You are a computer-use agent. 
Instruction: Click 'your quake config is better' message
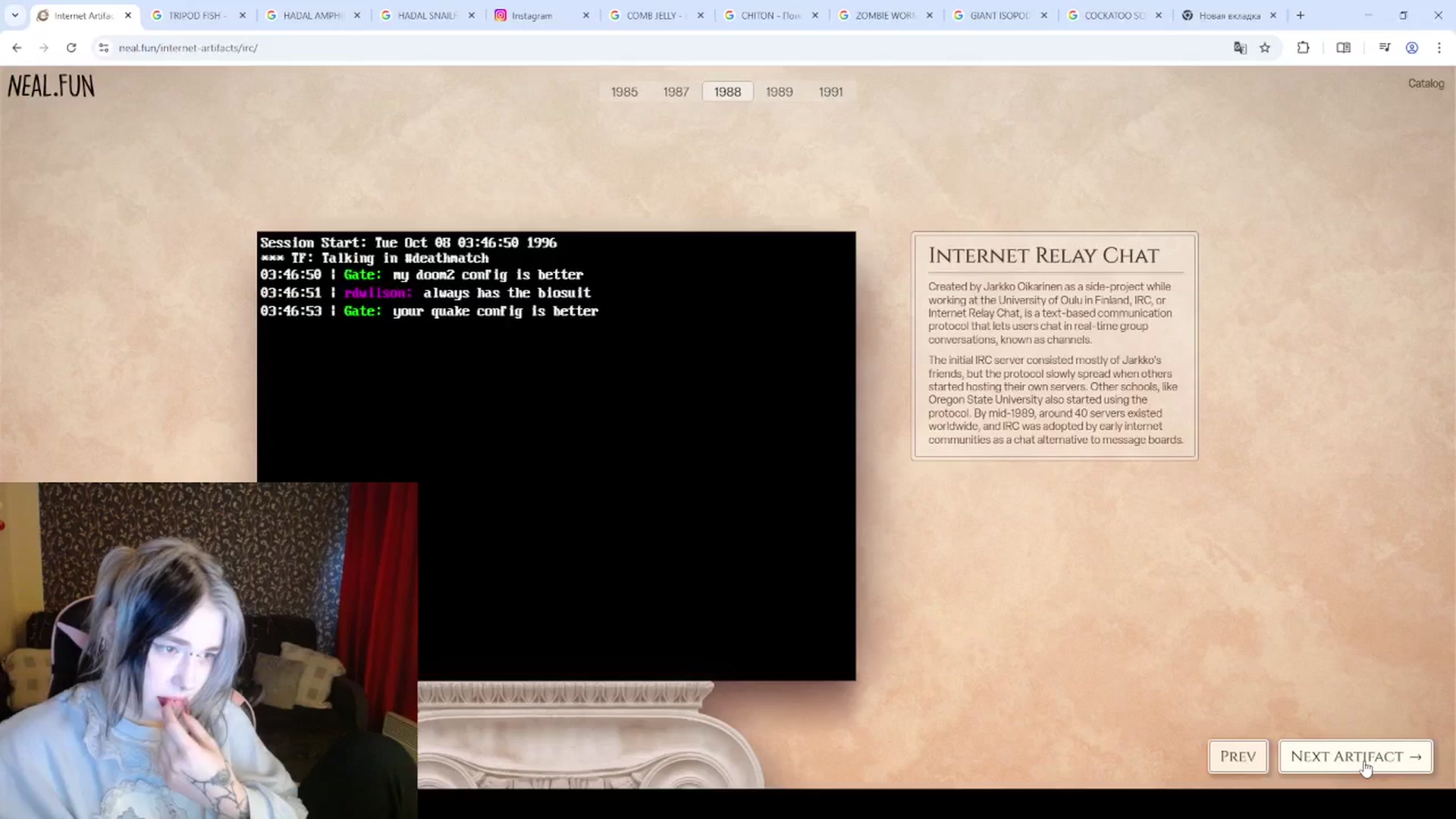pyautogui.click(x=495, y=311)
